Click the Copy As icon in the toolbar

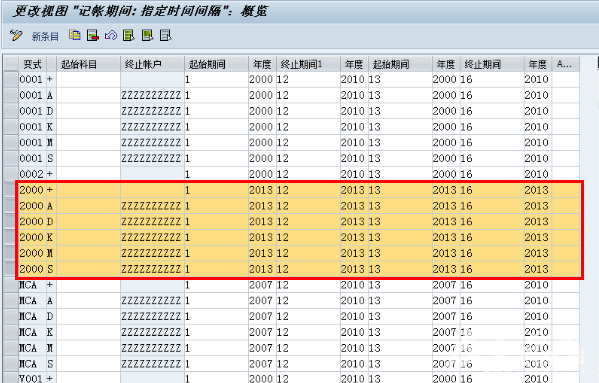pyautogui.click(x=74, y=35)
